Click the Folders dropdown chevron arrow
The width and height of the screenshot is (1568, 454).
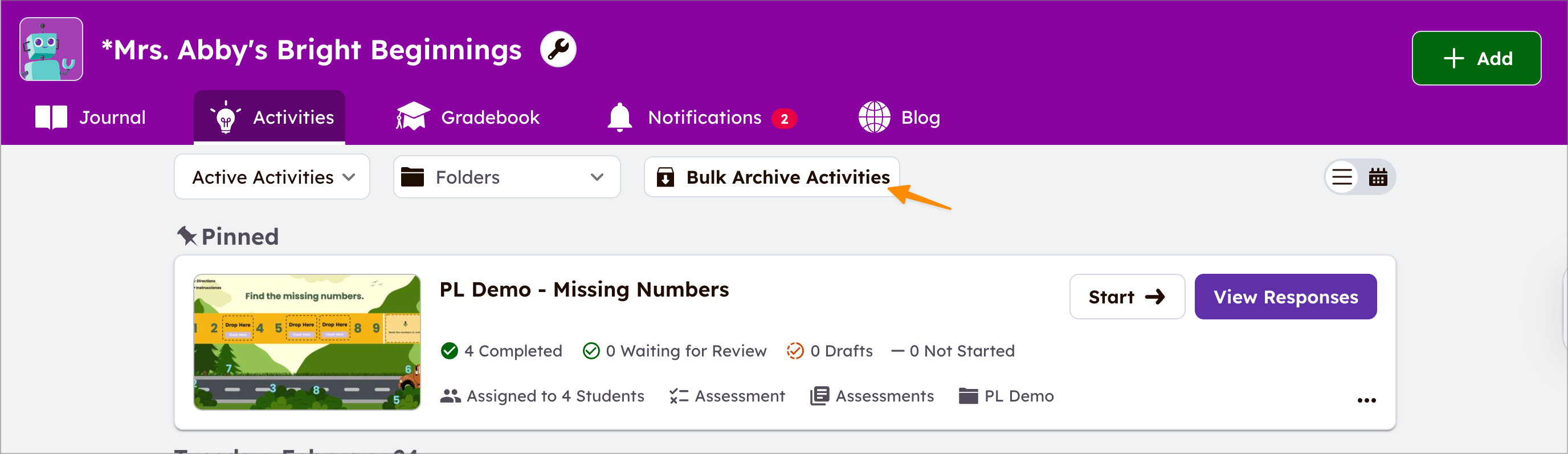tap(597, 177)
